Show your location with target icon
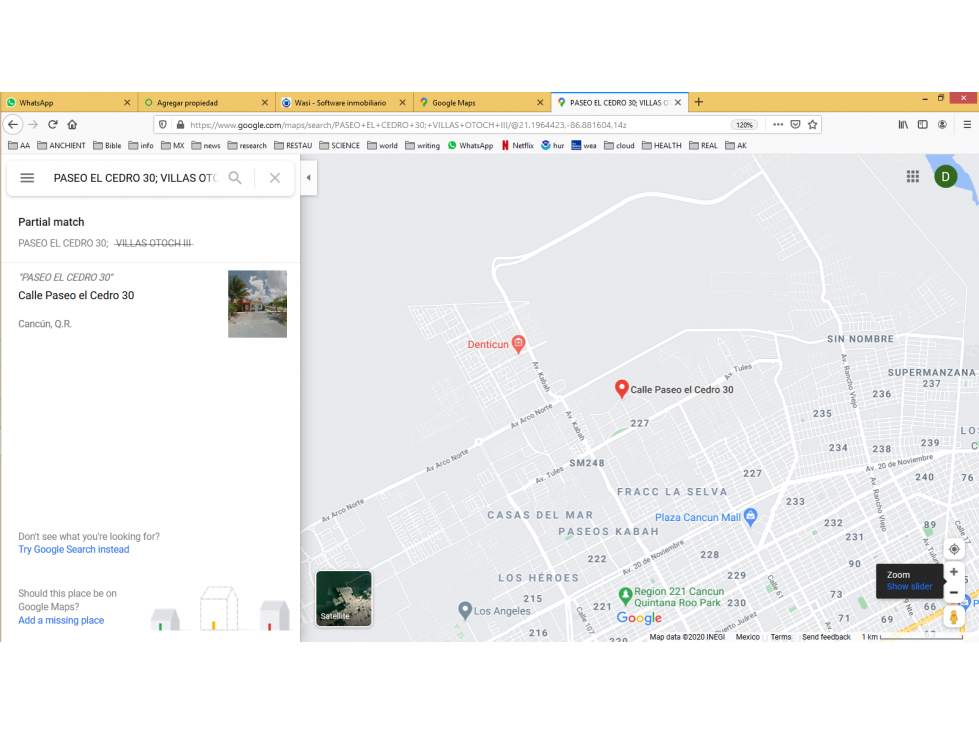The width and height of the screenshot is (979, 734). point(954,549)
